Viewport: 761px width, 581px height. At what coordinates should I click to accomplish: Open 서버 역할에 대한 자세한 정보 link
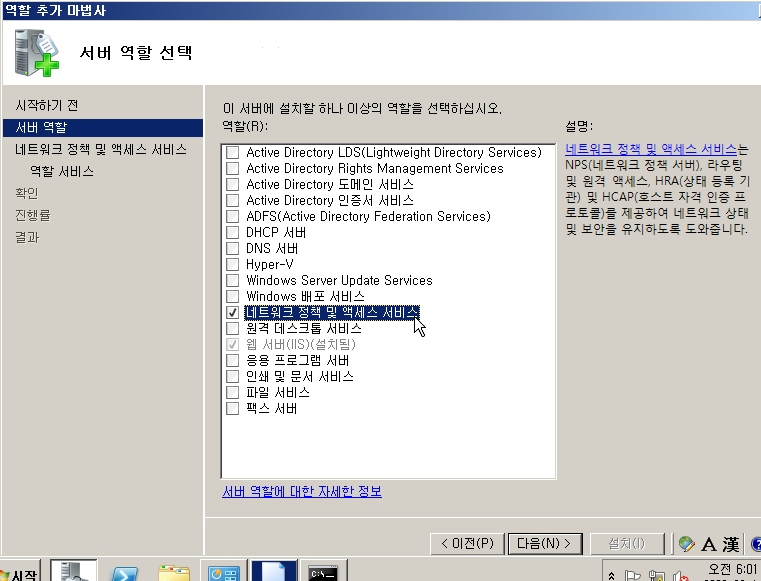(x=302, y=492)
